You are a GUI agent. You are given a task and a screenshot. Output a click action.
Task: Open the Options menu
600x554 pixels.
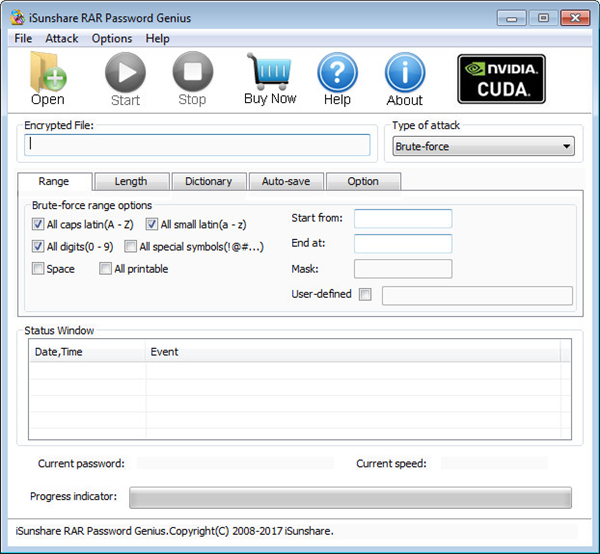coord(112,38)
